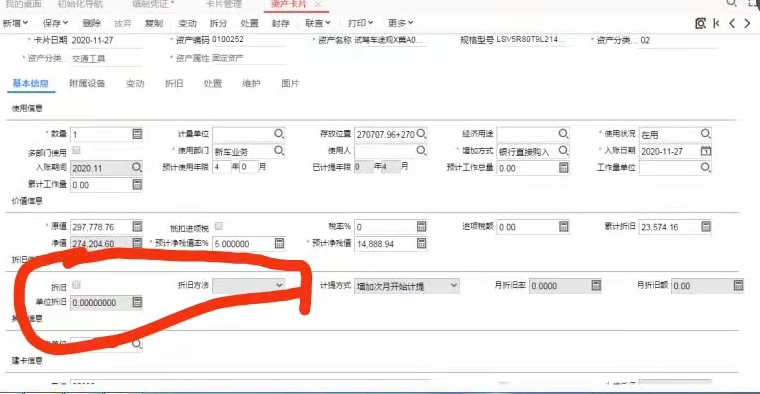Click search icon in 经济用途 field
The height and width of the screenshot is (394, 760).
pos(563,133)
